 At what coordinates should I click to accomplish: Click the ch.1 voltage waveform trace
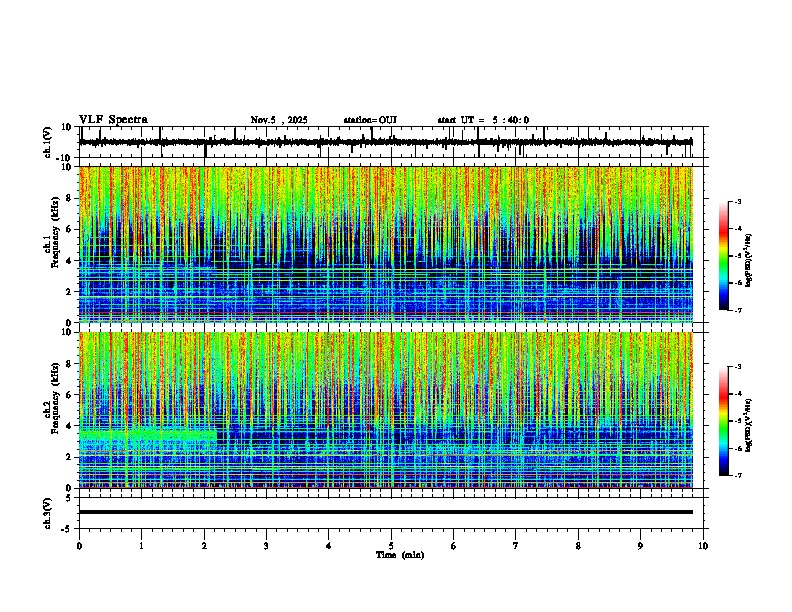point(386,142)
